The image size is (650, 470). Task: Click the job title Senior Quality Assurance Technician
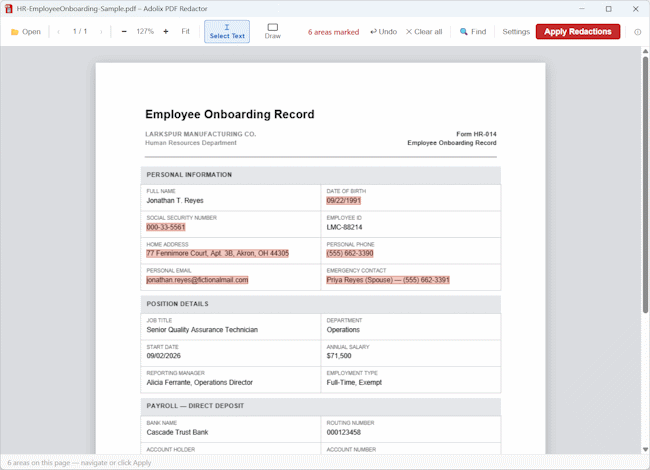202,330
